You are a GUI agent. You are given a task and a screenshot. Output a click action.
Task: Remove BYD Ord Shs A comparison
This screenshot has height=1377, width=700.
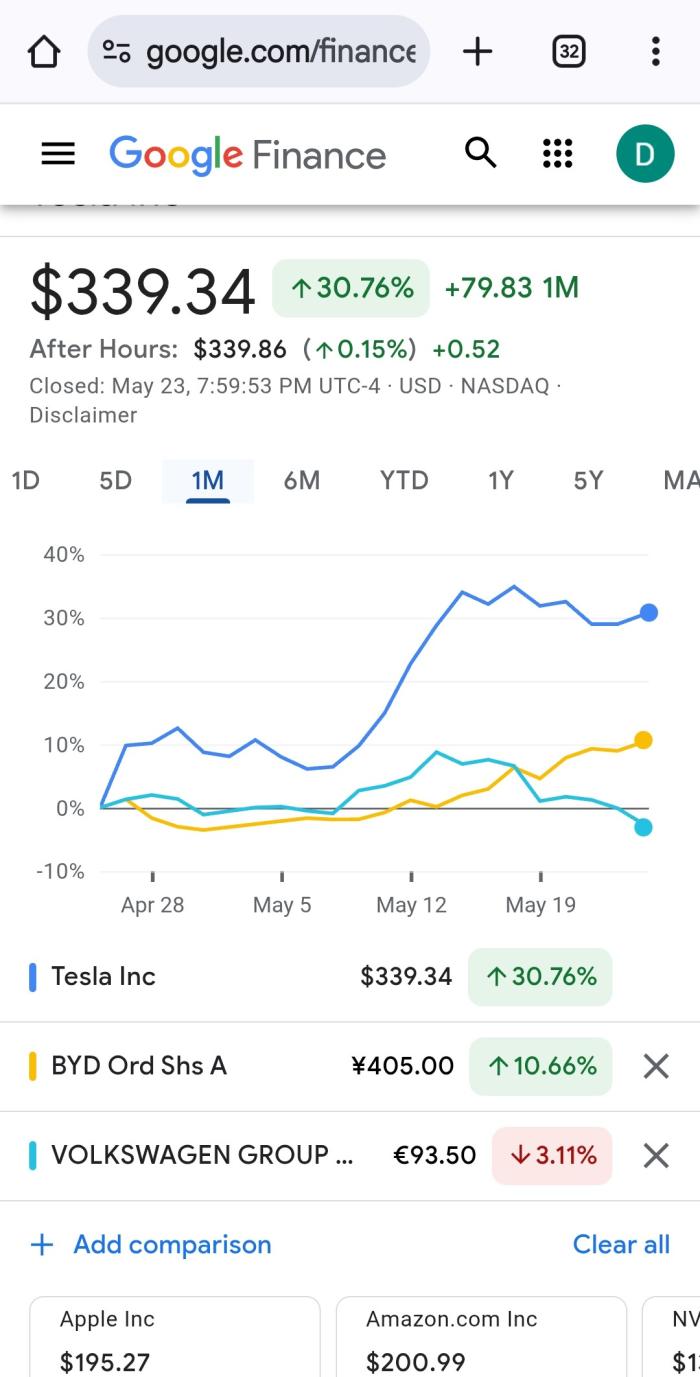[656, 1066]
